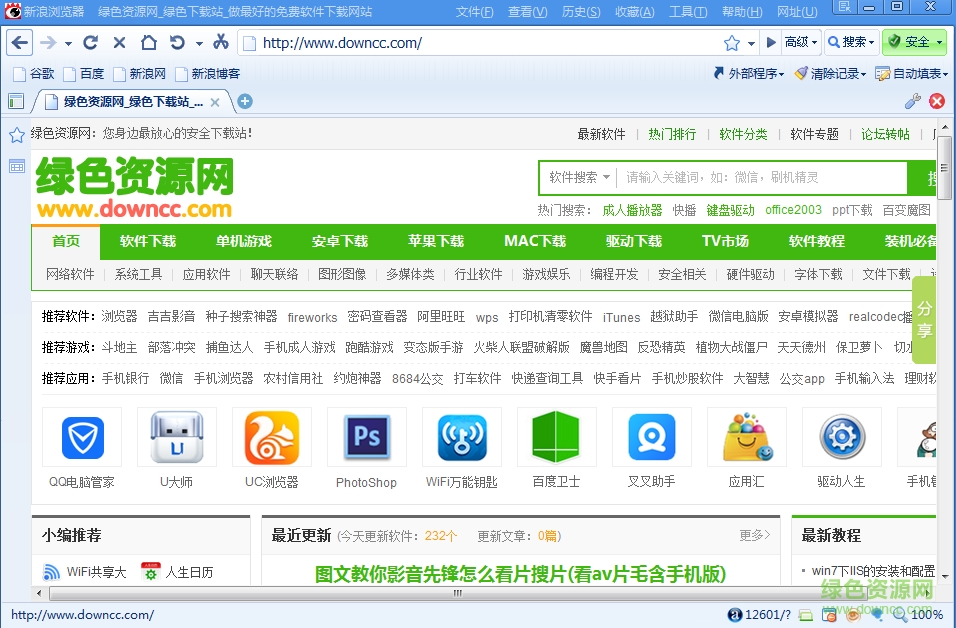The image size is (956, 628).
Task: Click the horizontal scrollbar at page bottom
Action: (457, 593)
